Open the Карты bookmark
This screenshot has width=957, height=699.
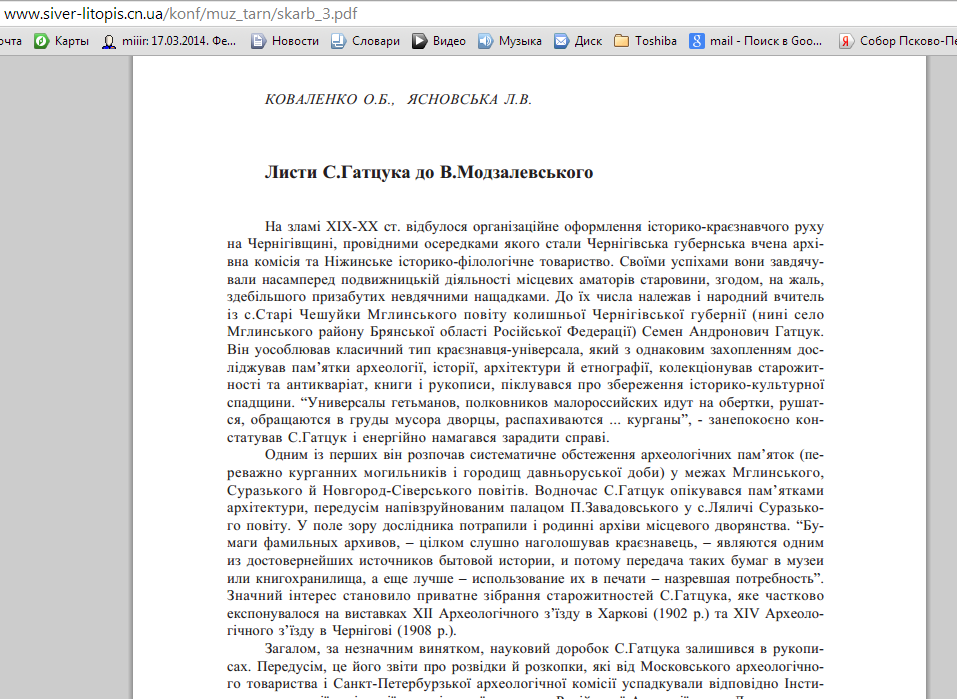[x=61, y=41]
